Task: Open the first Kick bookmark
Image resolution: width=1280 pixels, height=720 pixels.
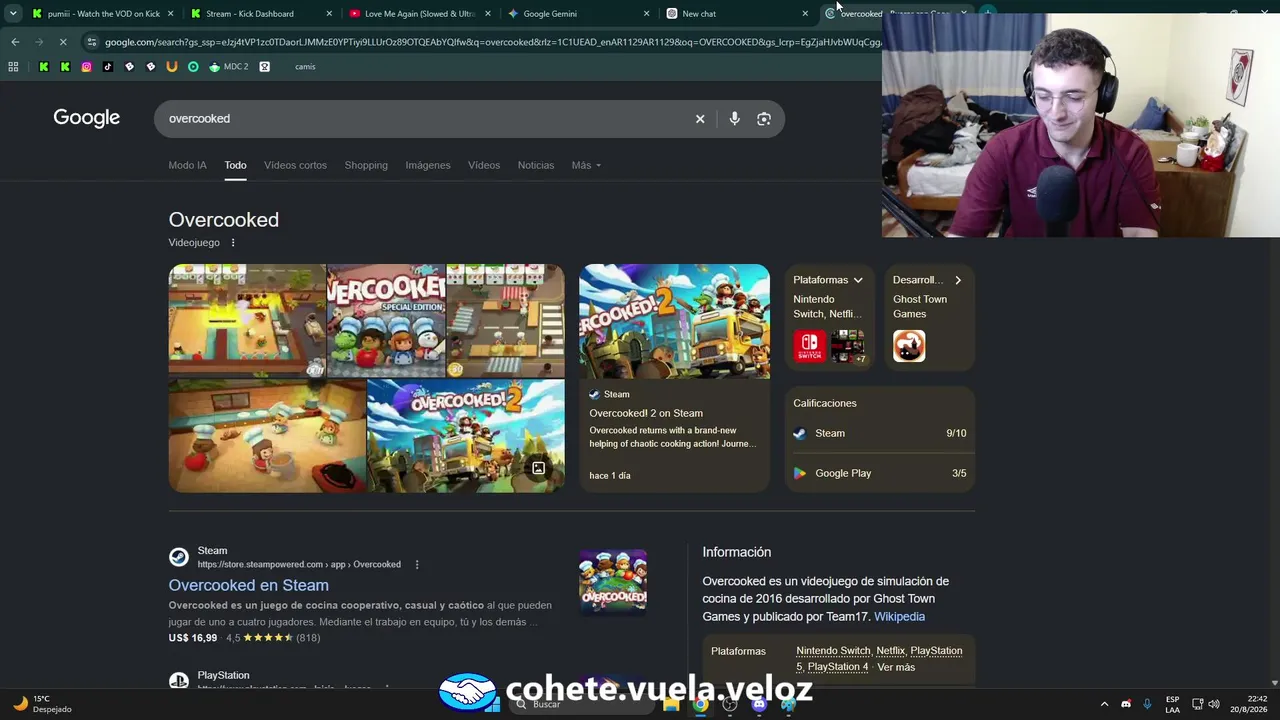Action: [x=44, y=67]
